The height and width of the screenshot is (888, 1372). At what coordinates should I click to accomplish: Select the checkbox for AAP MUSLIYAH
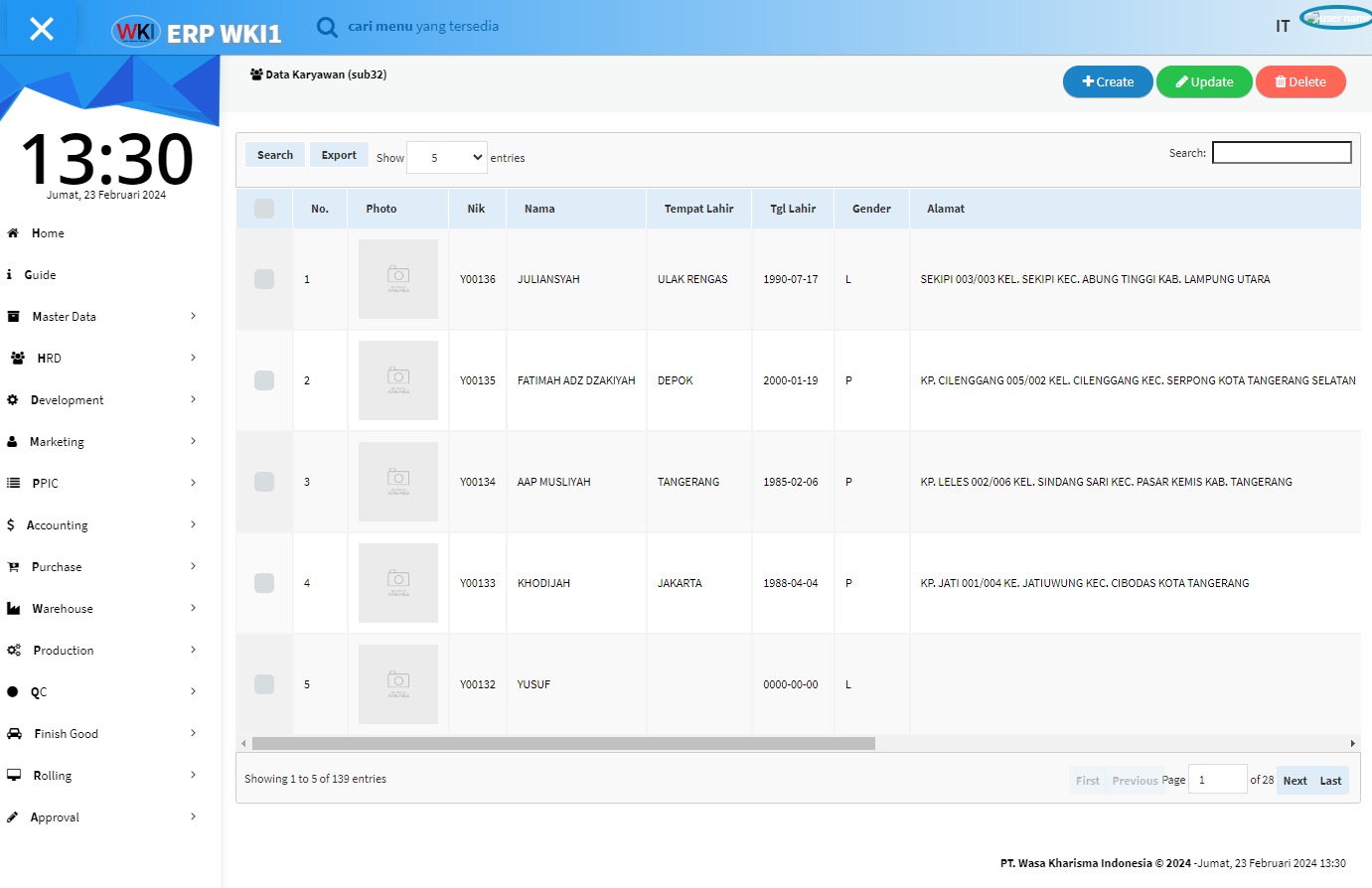(264, 482)
